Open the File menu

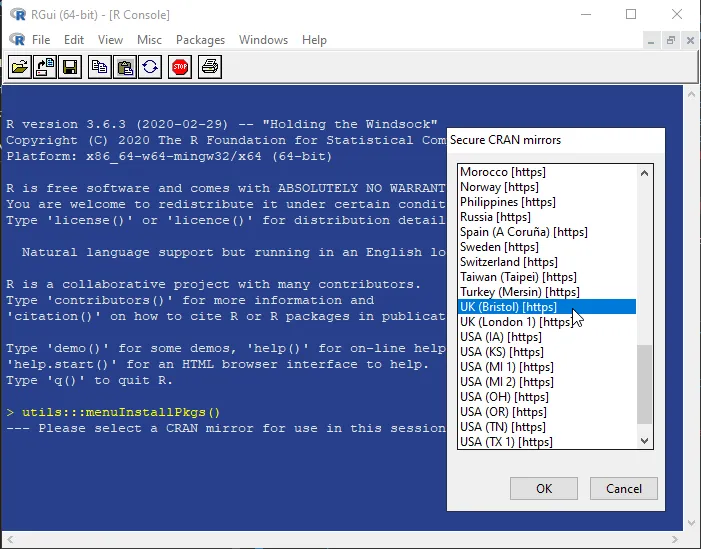tap(41, 40)
